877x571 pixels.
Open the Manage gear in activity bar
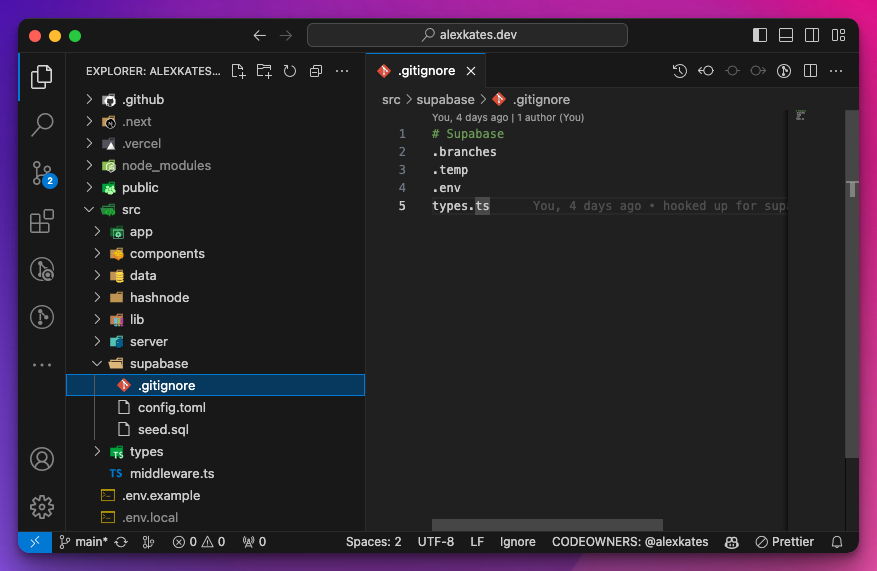coord(42,507)
